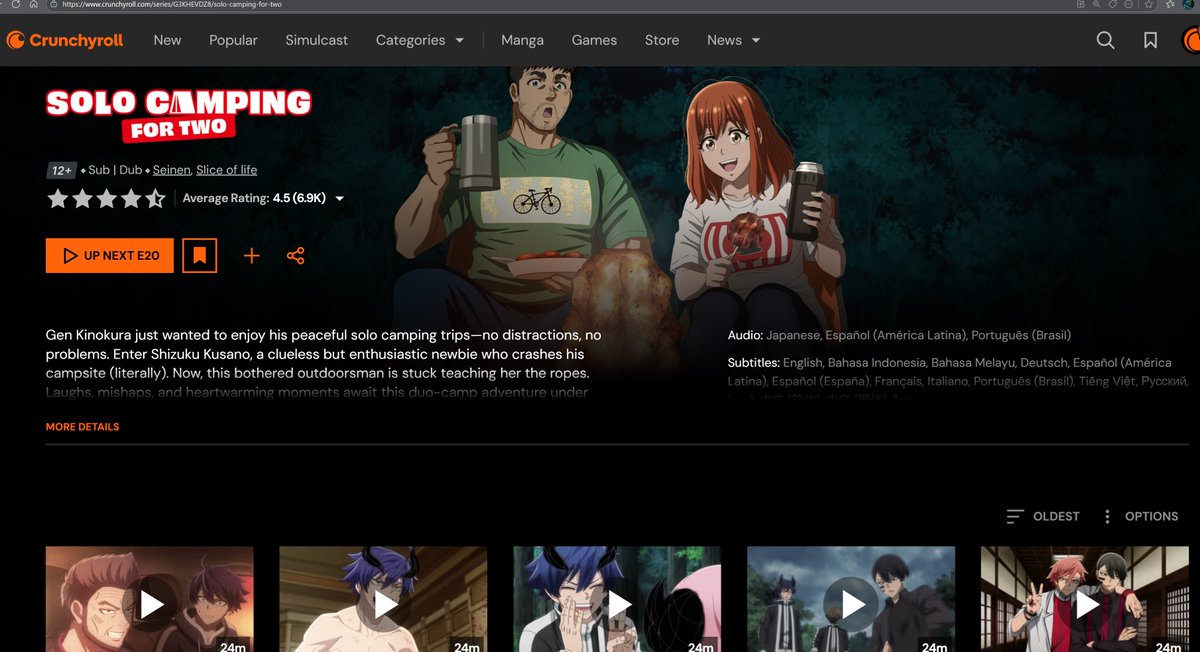Viewport: 1200px width, 652px height.
Task: Open the circled three-dots browser icon
Action: [1129, 5]
